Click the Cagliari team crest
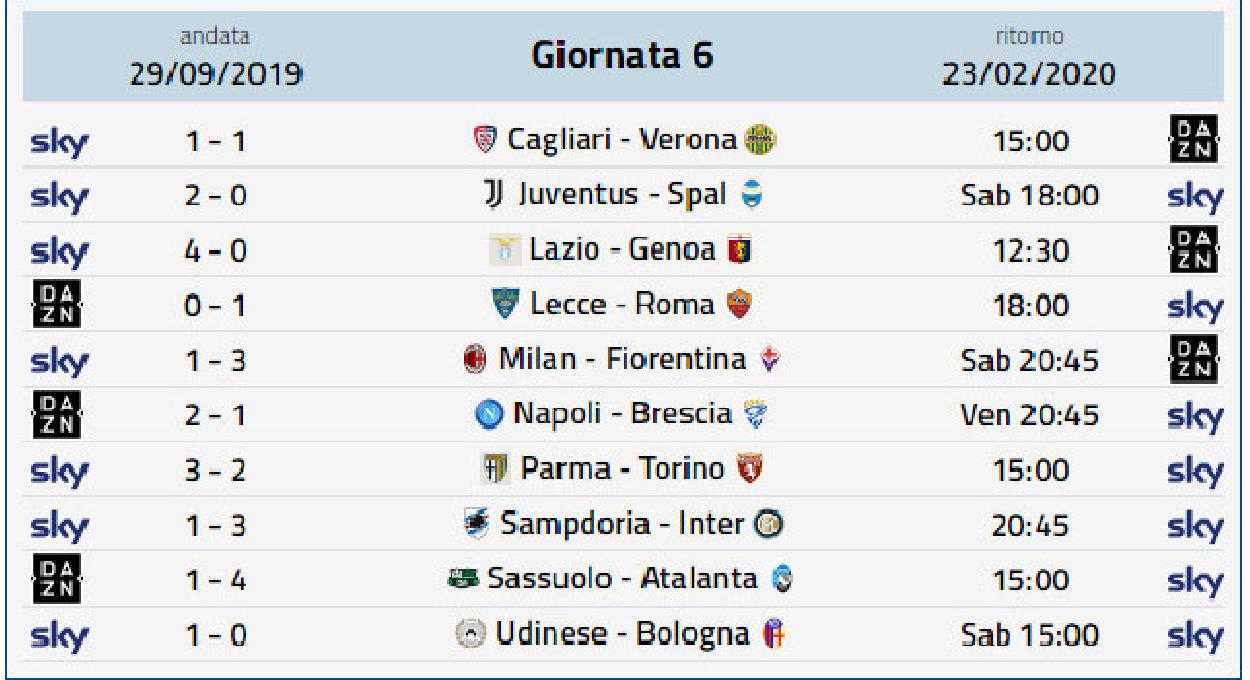The width and height of the screenshot is (1250, 680). (483, 140)
